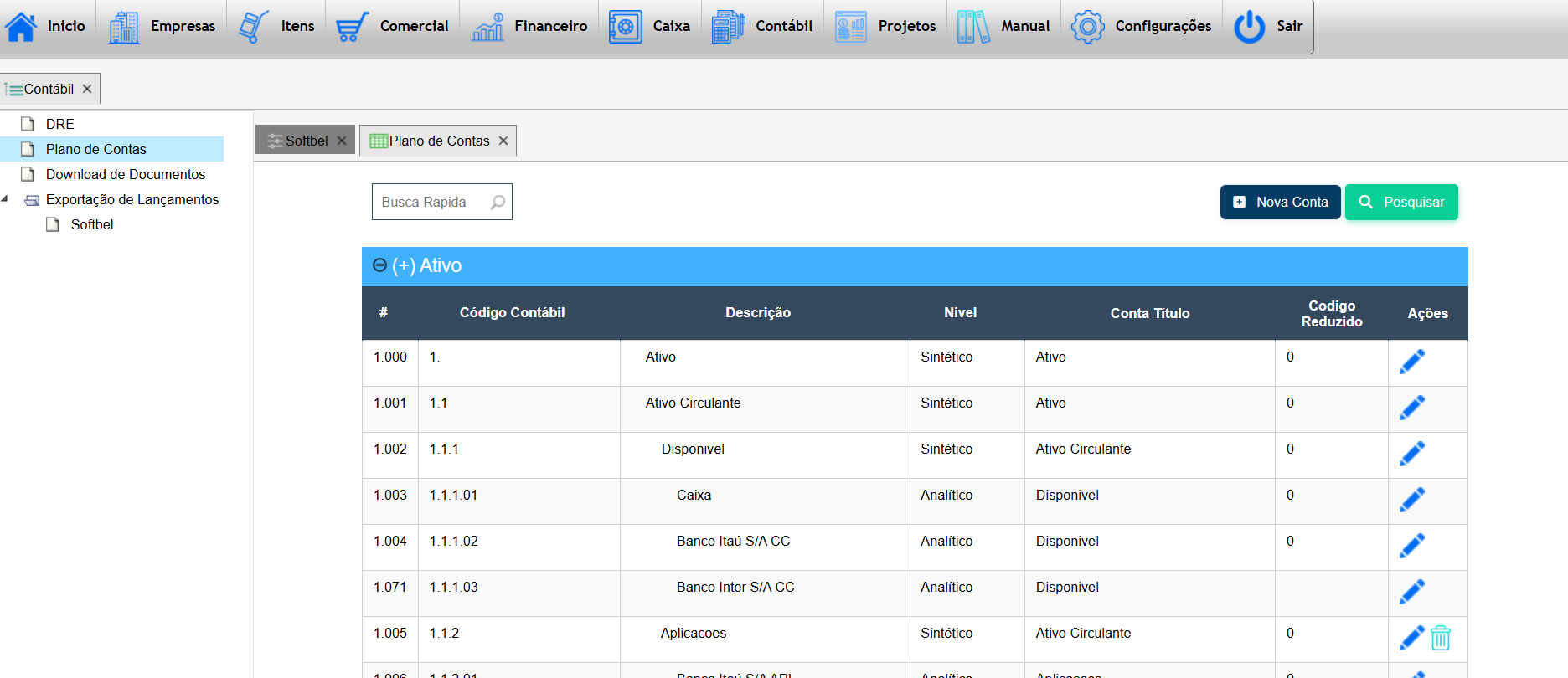The image size is (1568, 678).
Task: Click the Nova Conta button
Action: click(1280, 202)
